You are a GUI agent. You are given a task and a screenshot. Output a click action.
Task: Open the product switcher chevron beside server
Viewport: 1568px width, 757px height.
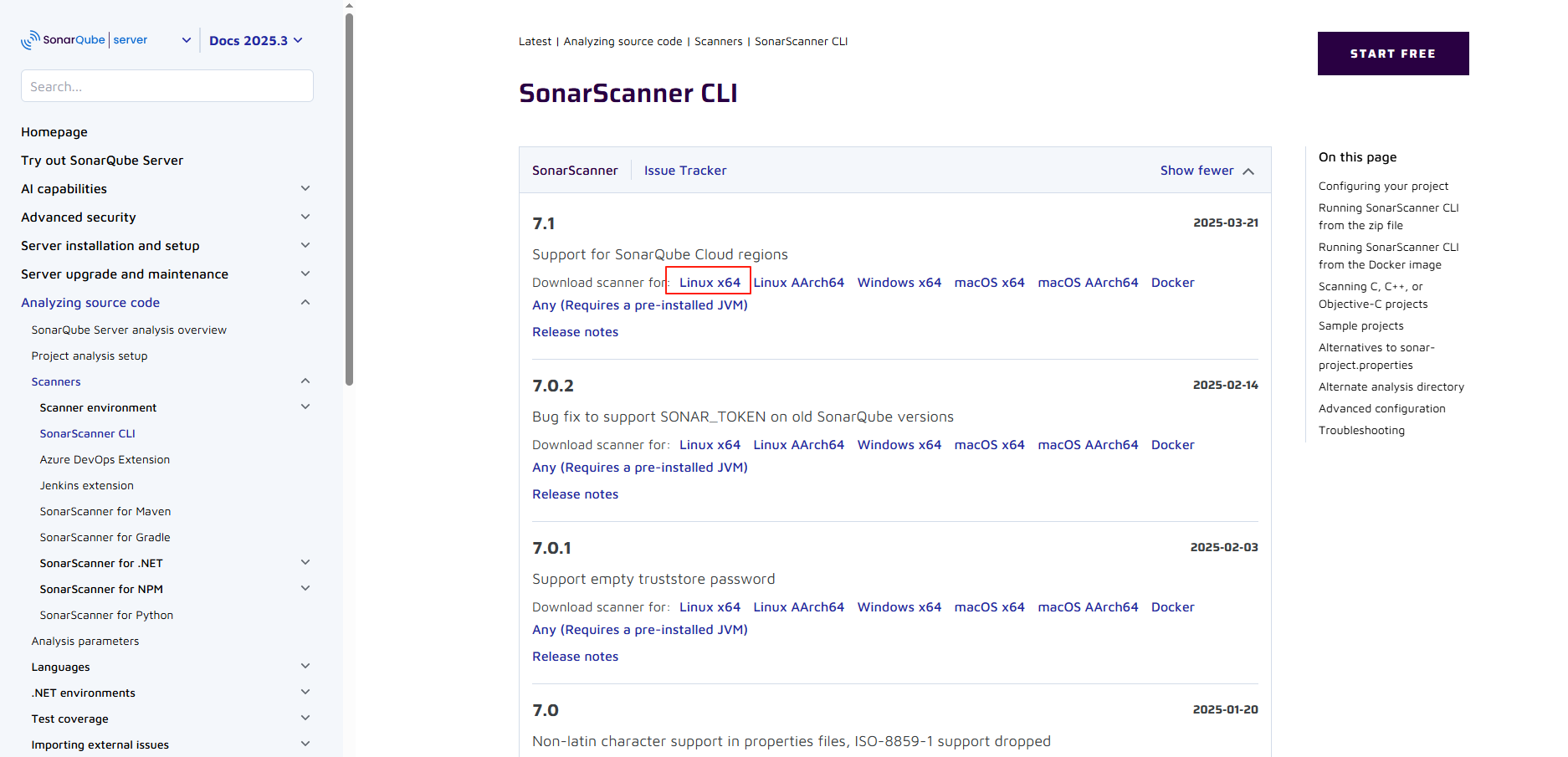186,40
